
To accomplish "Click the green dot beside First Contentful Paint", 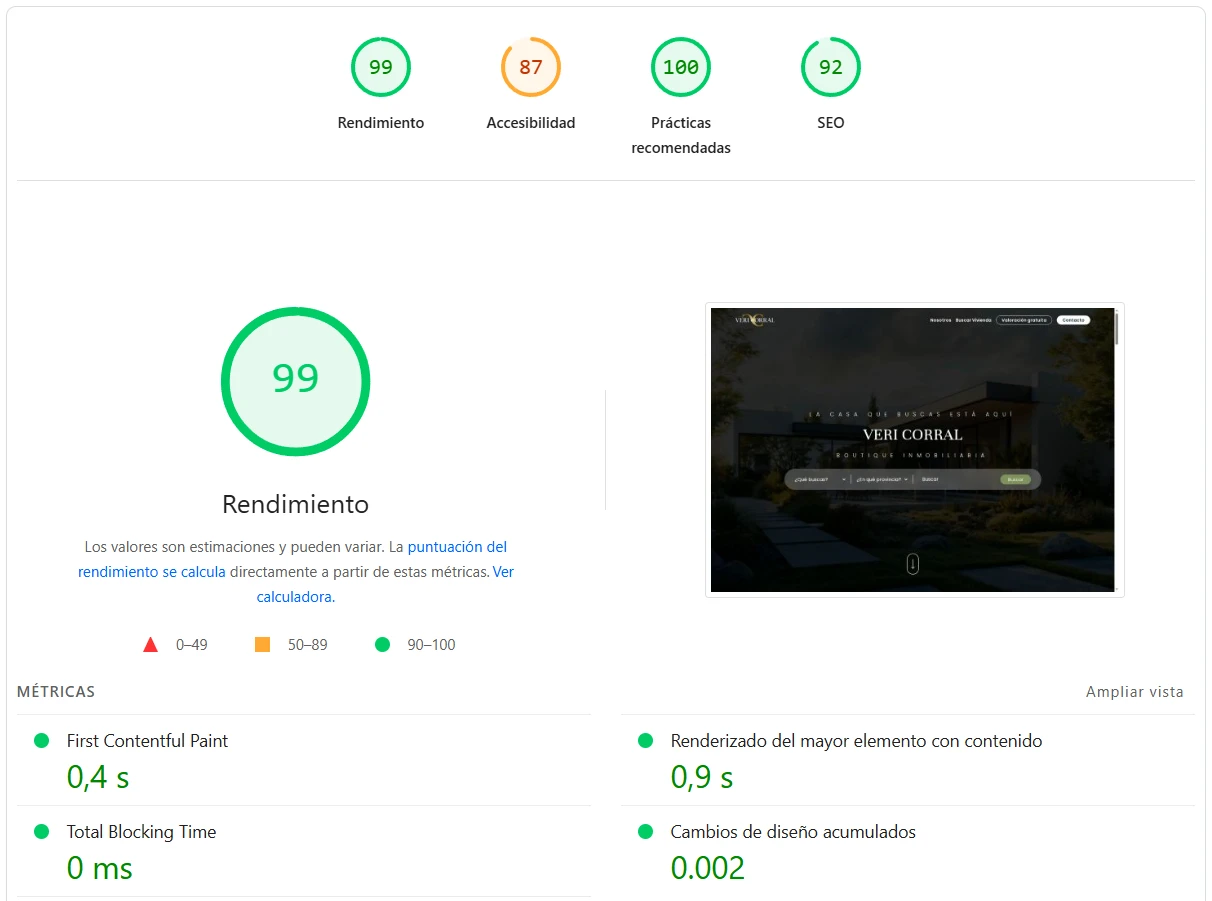I will pyautogui.click(x=41, y=741).
